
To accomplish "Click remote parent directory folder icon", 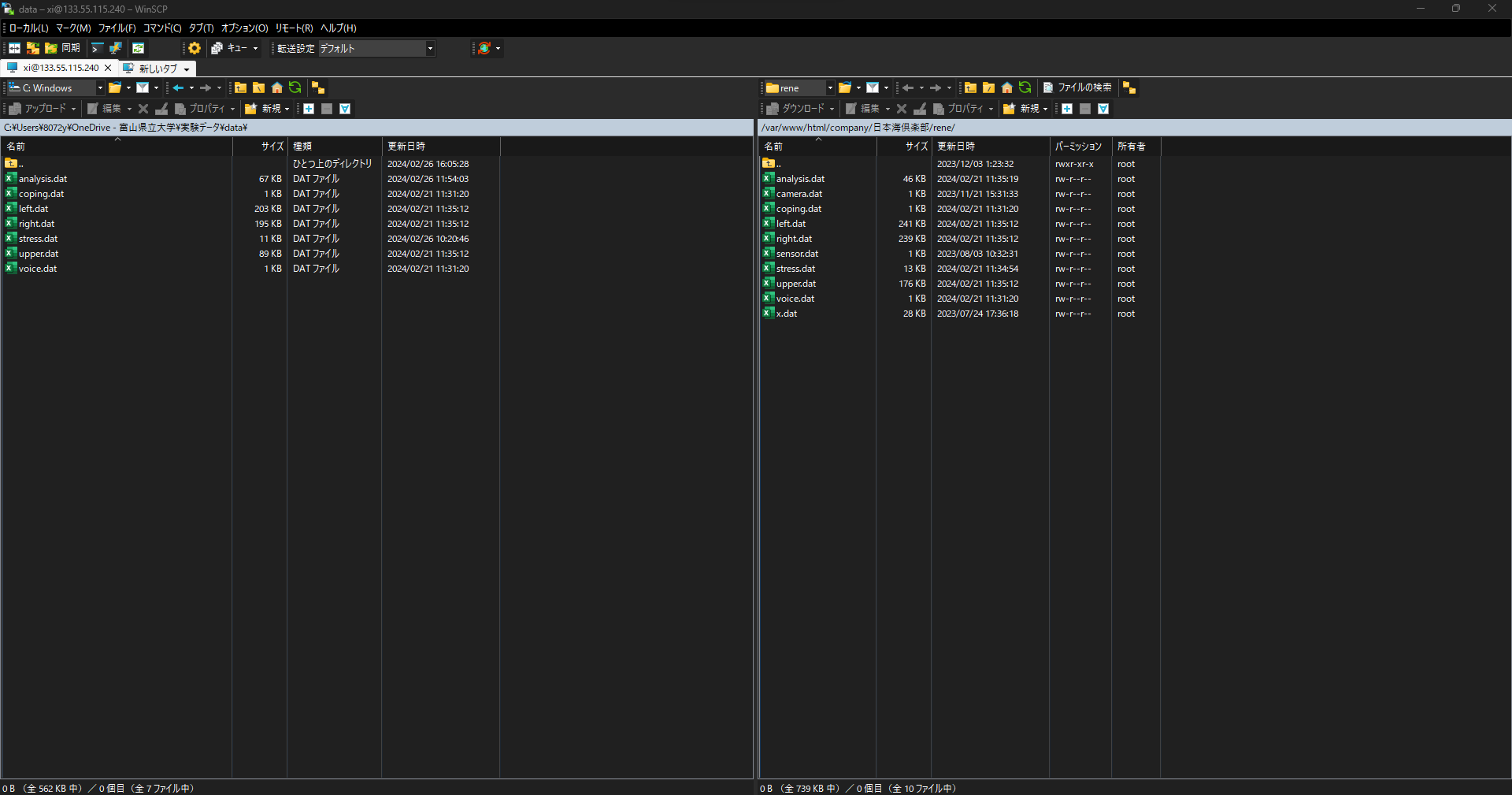I will pyautogui.click(x=970, y=87).
